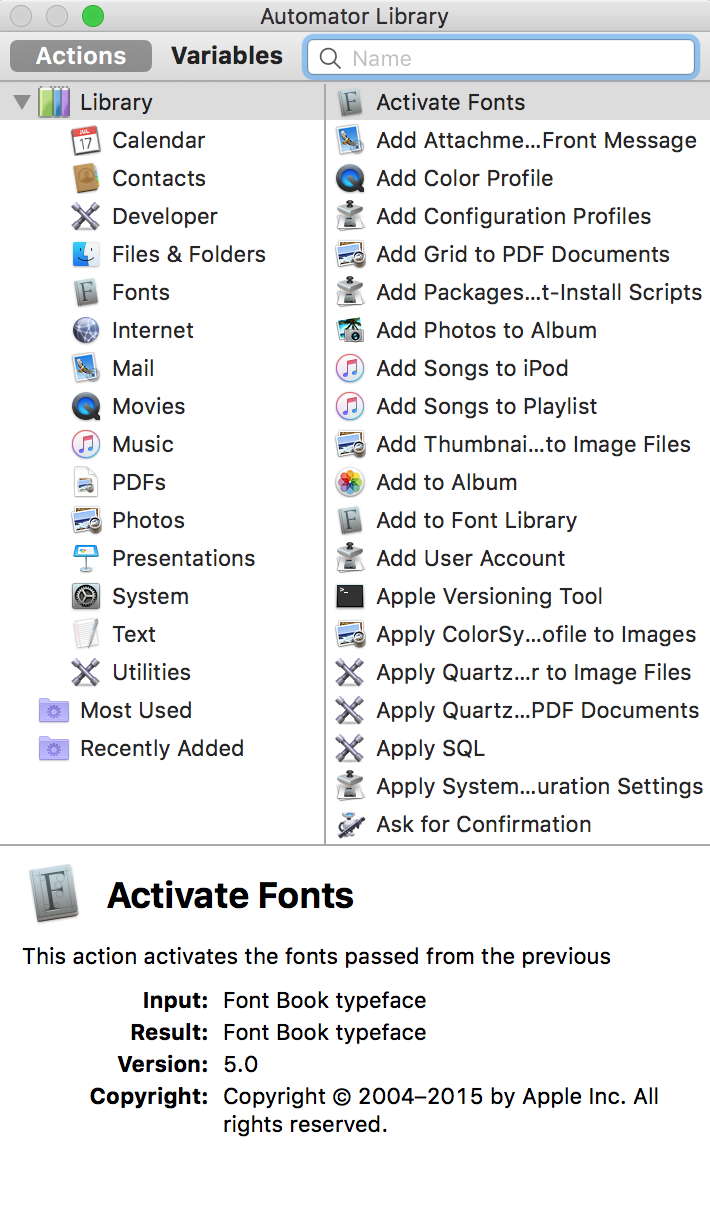Select Recently Added smart folder
The height and width of the screenshot is (1228, 710).
coord(162,748)
